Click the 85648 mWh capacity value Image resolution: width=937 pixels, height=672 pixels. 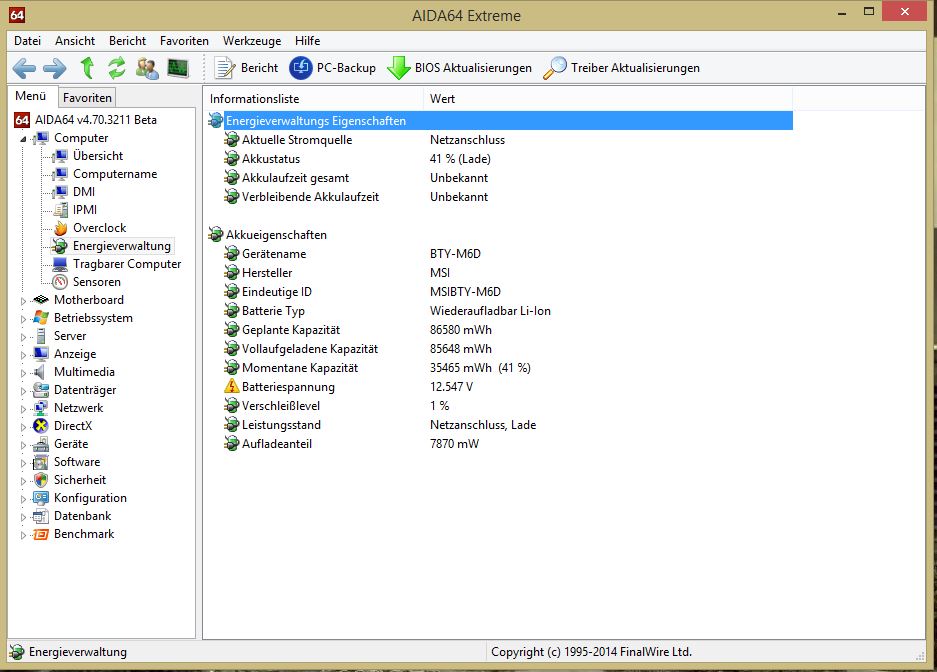(x=461, y=349)
